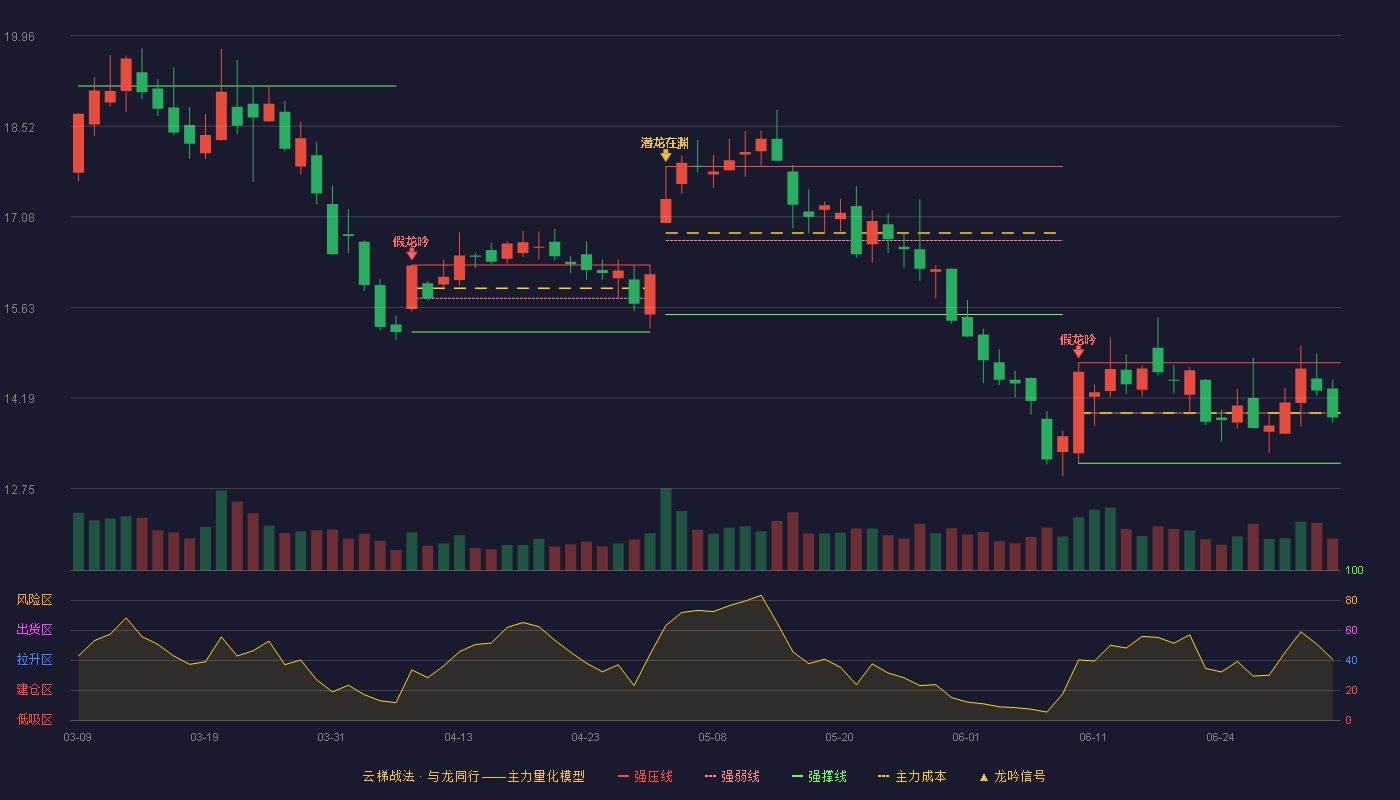Click the 80 indicator axis value
The height and width of the screenshot is (800, 1400).
coord(1351,600)
